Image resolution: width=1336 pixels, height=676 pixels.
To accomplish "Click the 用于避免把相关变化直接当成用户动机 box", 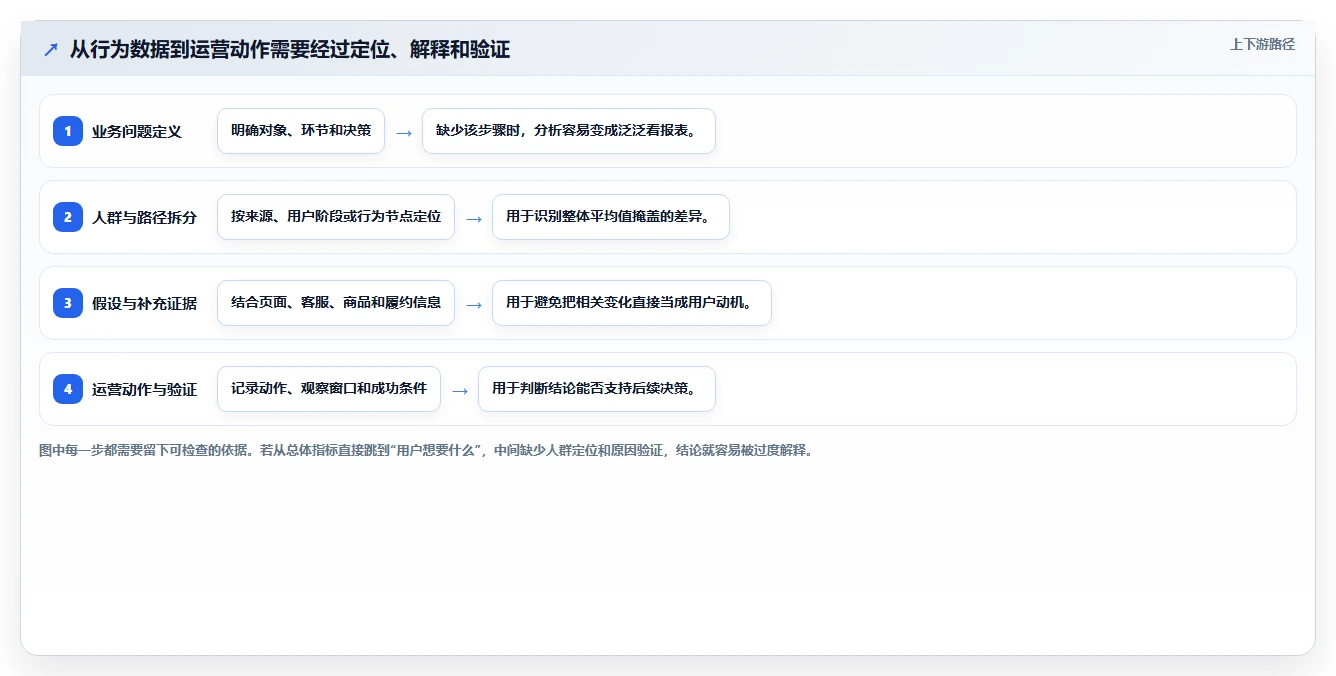I will click(x=632, y=303).
